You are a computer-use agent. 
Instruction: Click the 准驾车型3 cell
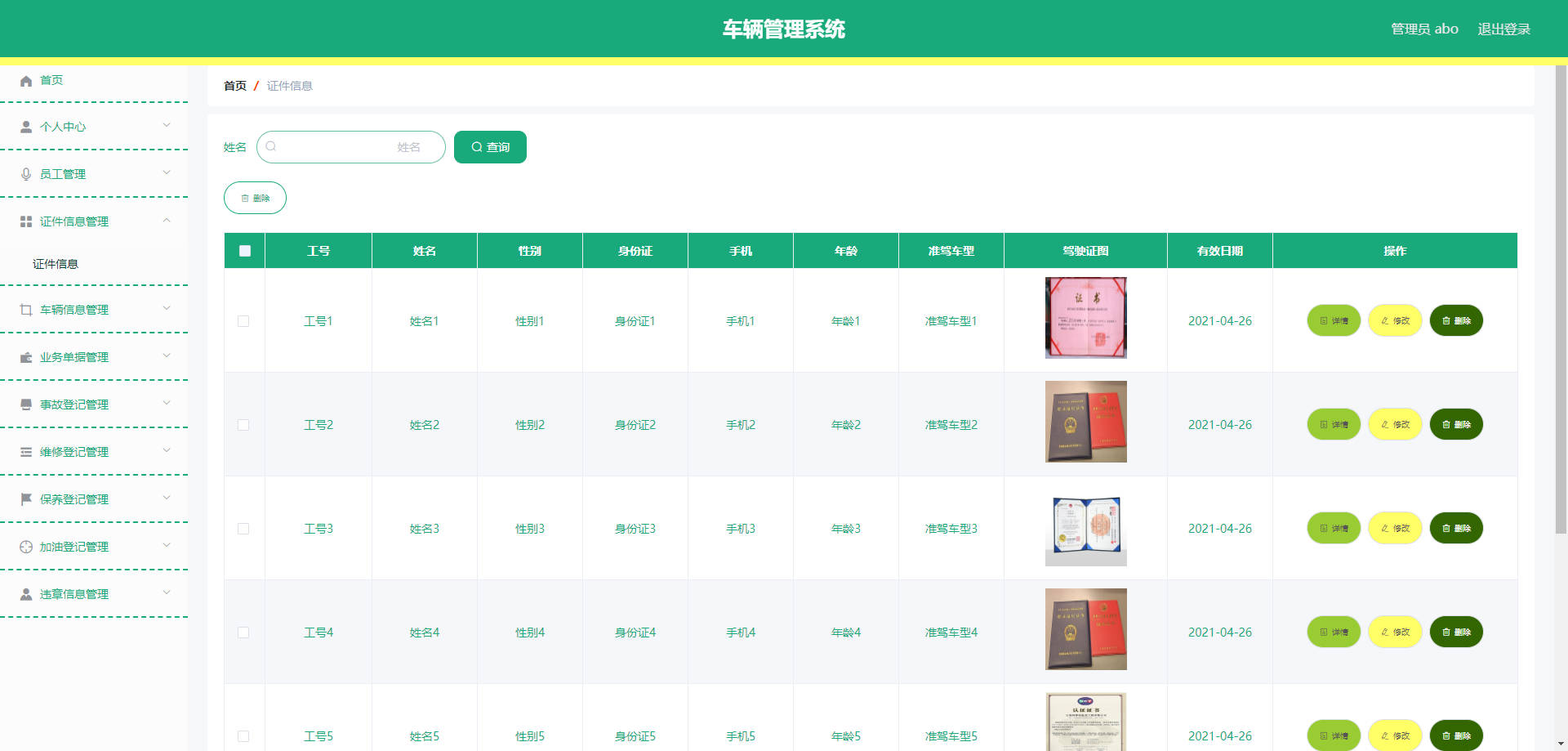tap(951, 529)
